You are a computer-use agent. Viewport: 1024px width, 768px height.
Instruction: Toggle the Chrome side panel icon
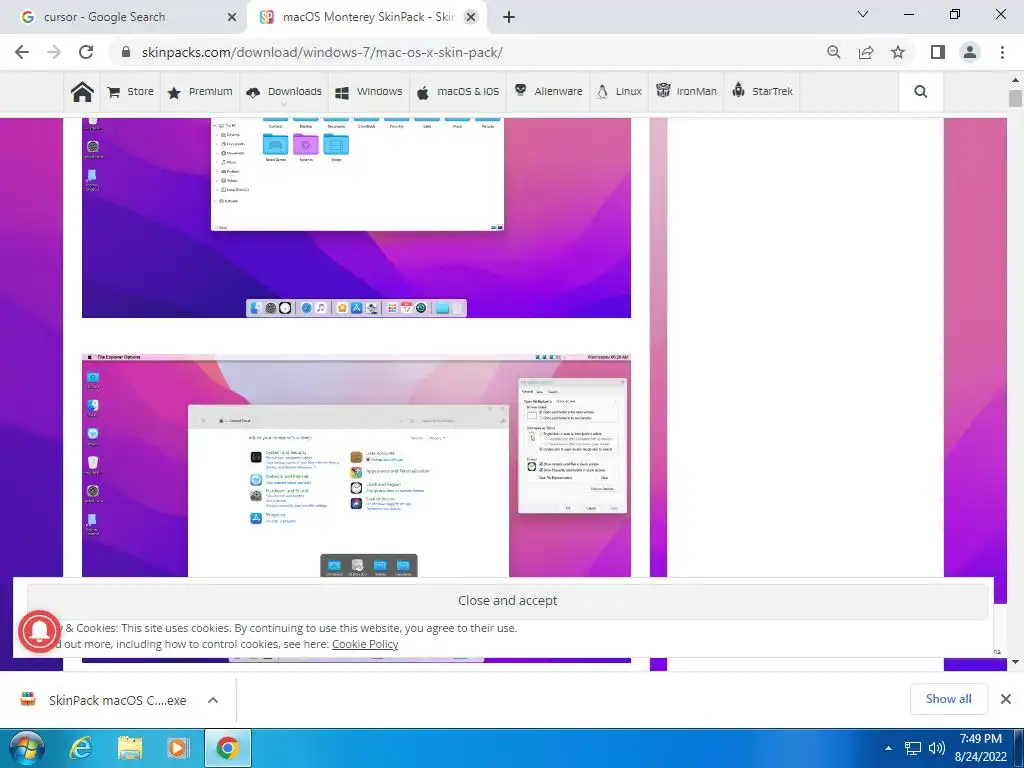coord(938,52)
